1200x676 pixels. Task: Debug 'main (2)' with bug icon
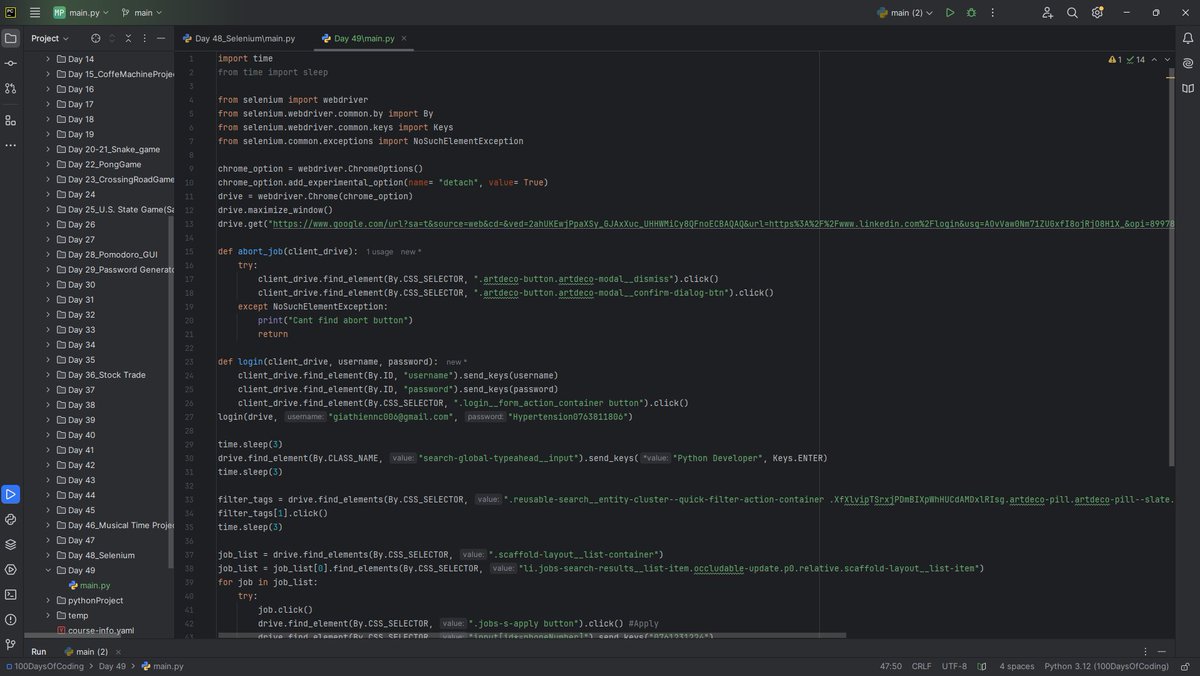(971, 13)
